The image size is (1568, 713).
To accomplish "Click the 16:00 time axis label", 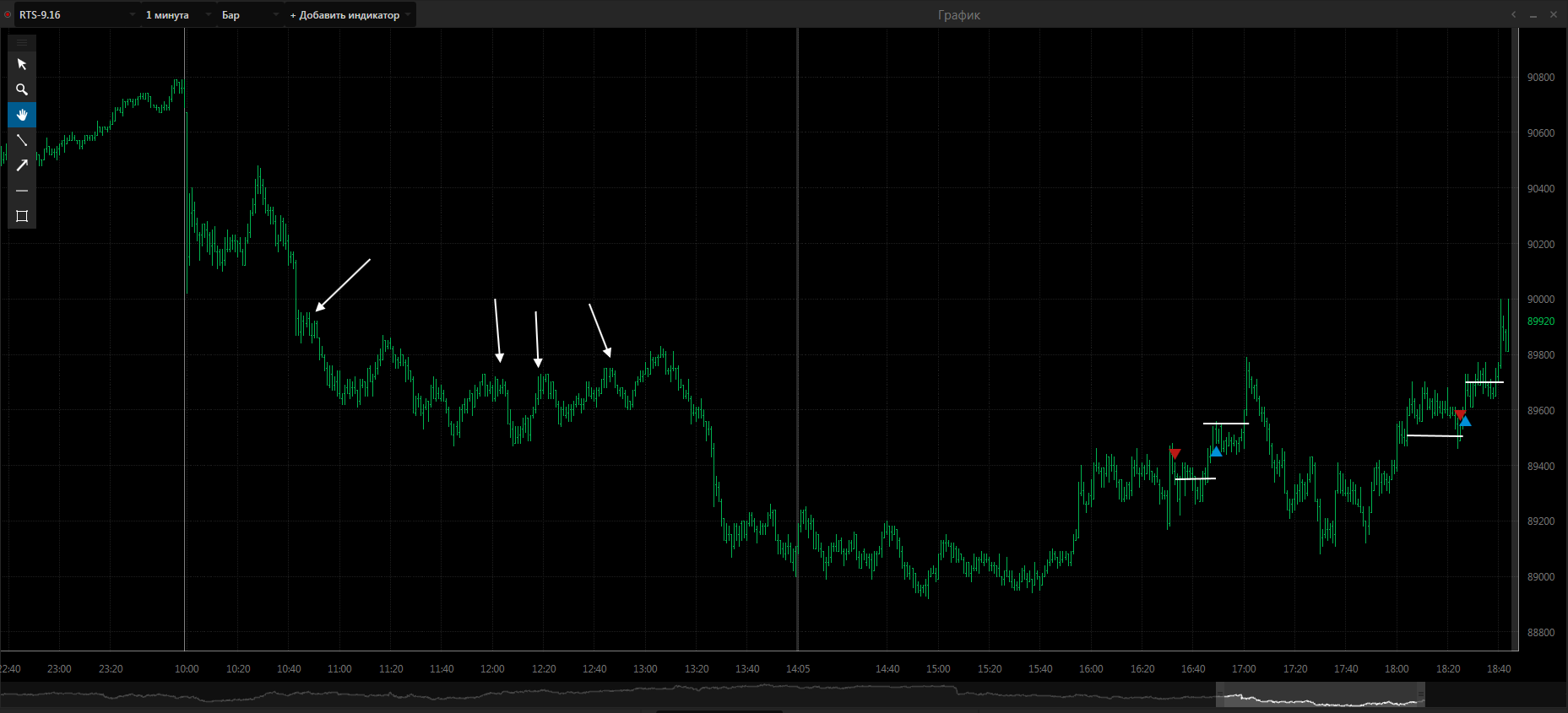I will pyautogui.click(x=1091, y=669).
